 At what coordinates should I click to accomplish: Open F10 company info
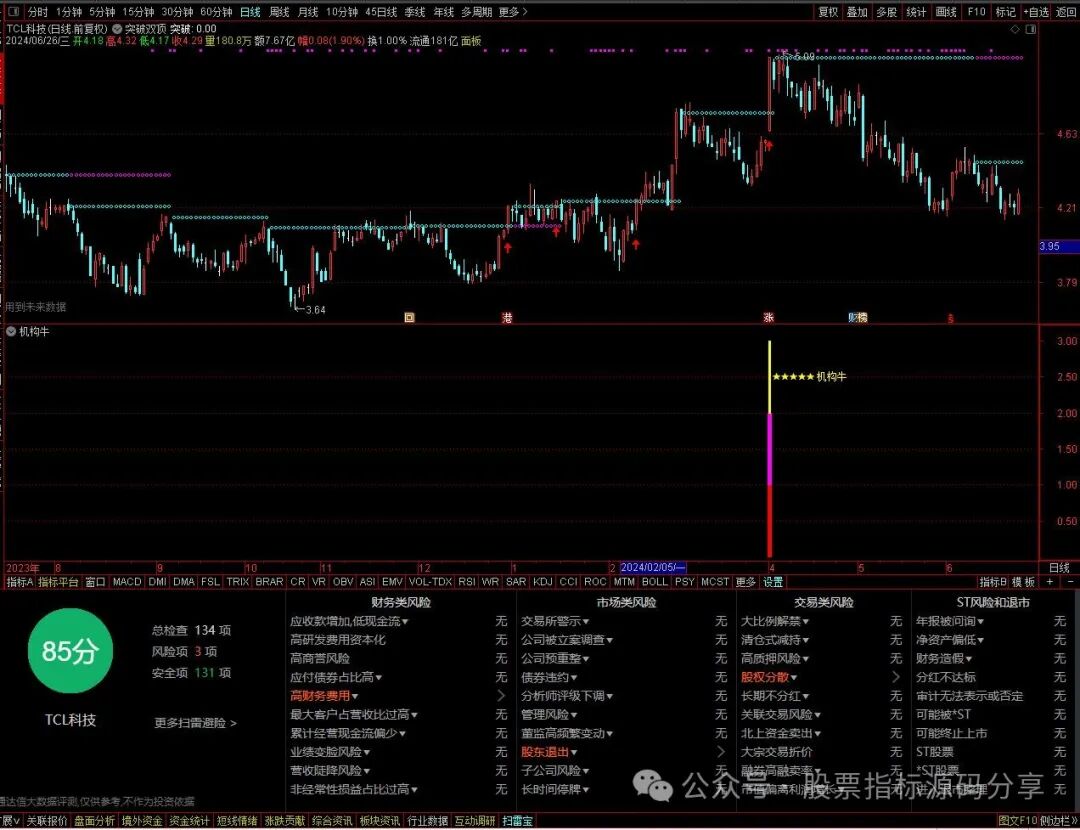click(976, 12)
